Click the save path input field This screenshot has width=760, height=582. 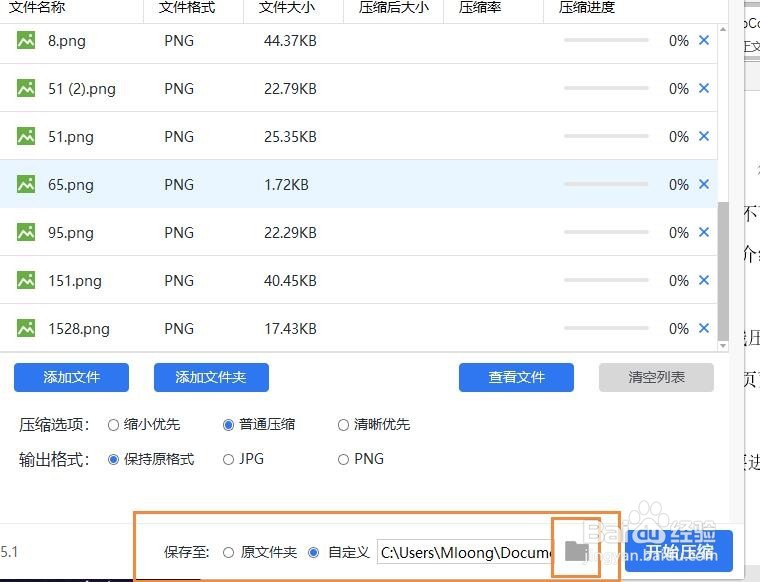pos(465,552)
